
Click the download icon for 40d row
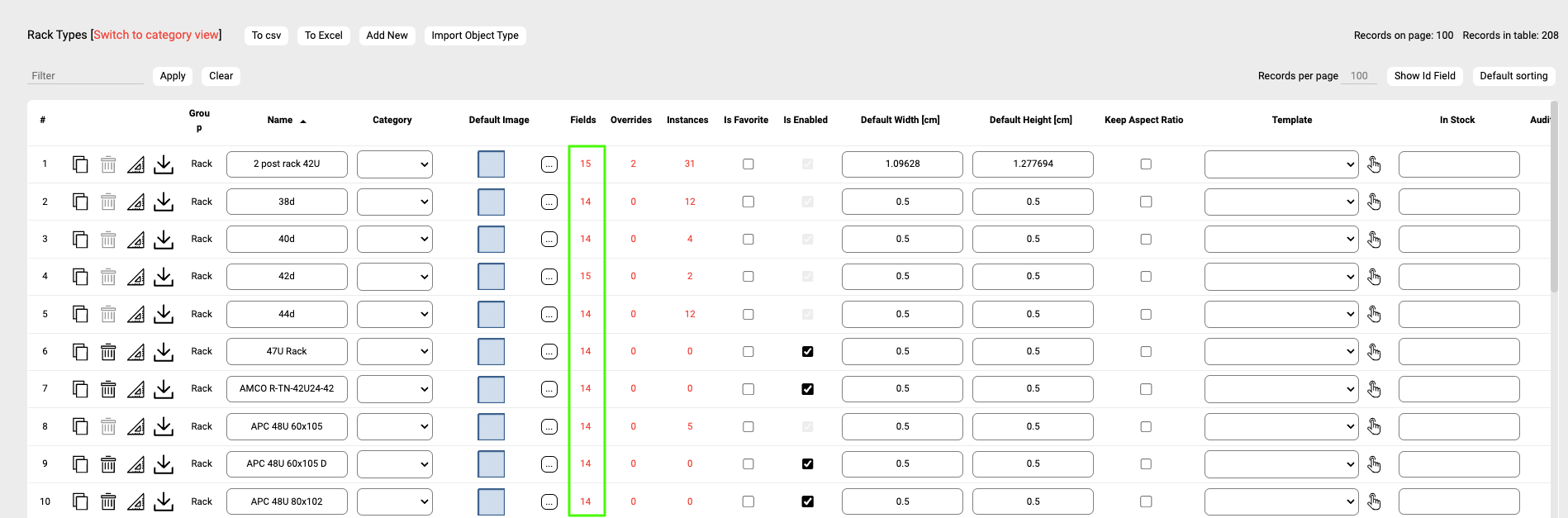pyautogui.click(x=164, y=240)
